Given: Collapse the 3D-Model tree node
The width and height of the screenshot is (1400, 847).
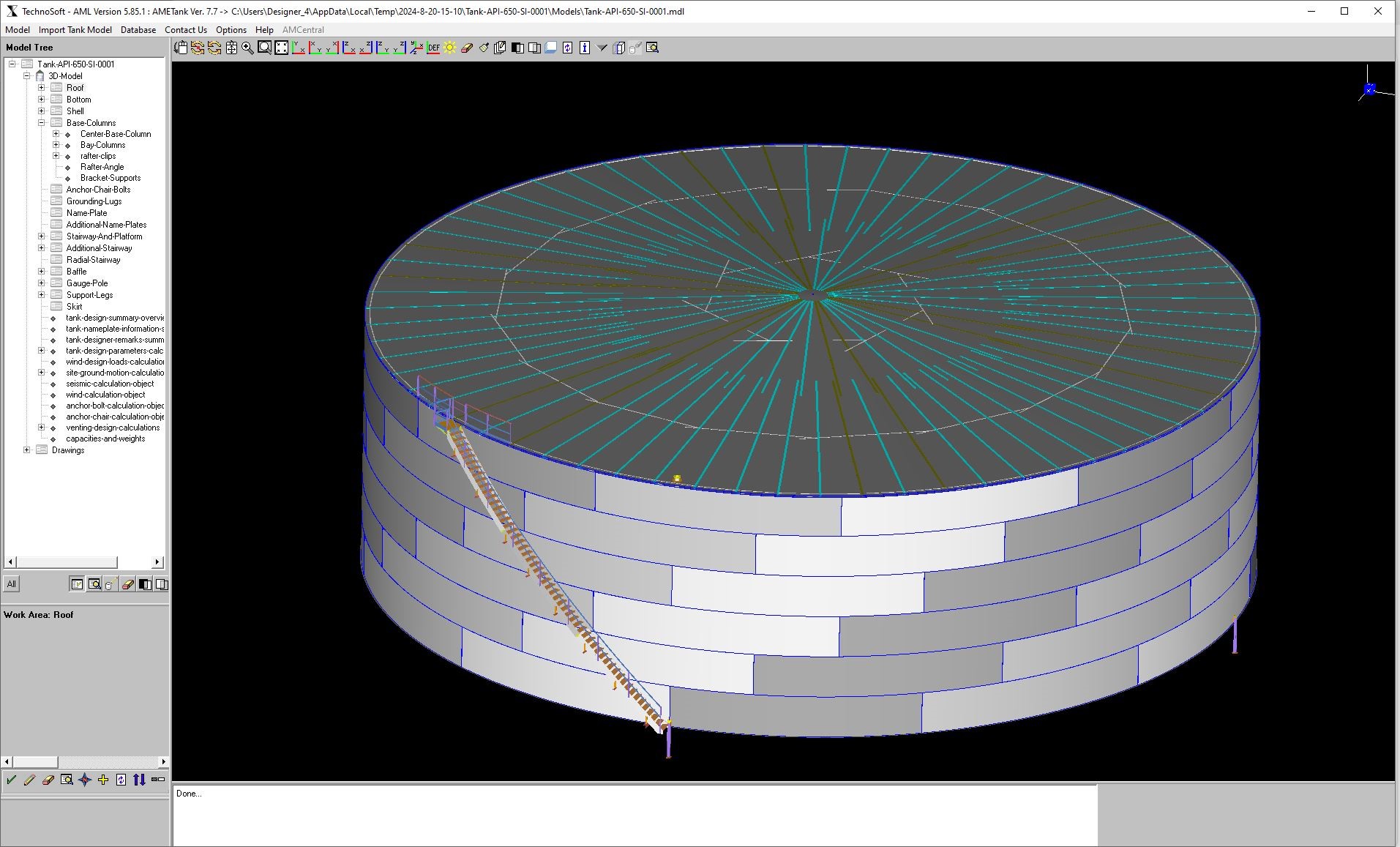Looking at the screenshot, I should (26, 75).
